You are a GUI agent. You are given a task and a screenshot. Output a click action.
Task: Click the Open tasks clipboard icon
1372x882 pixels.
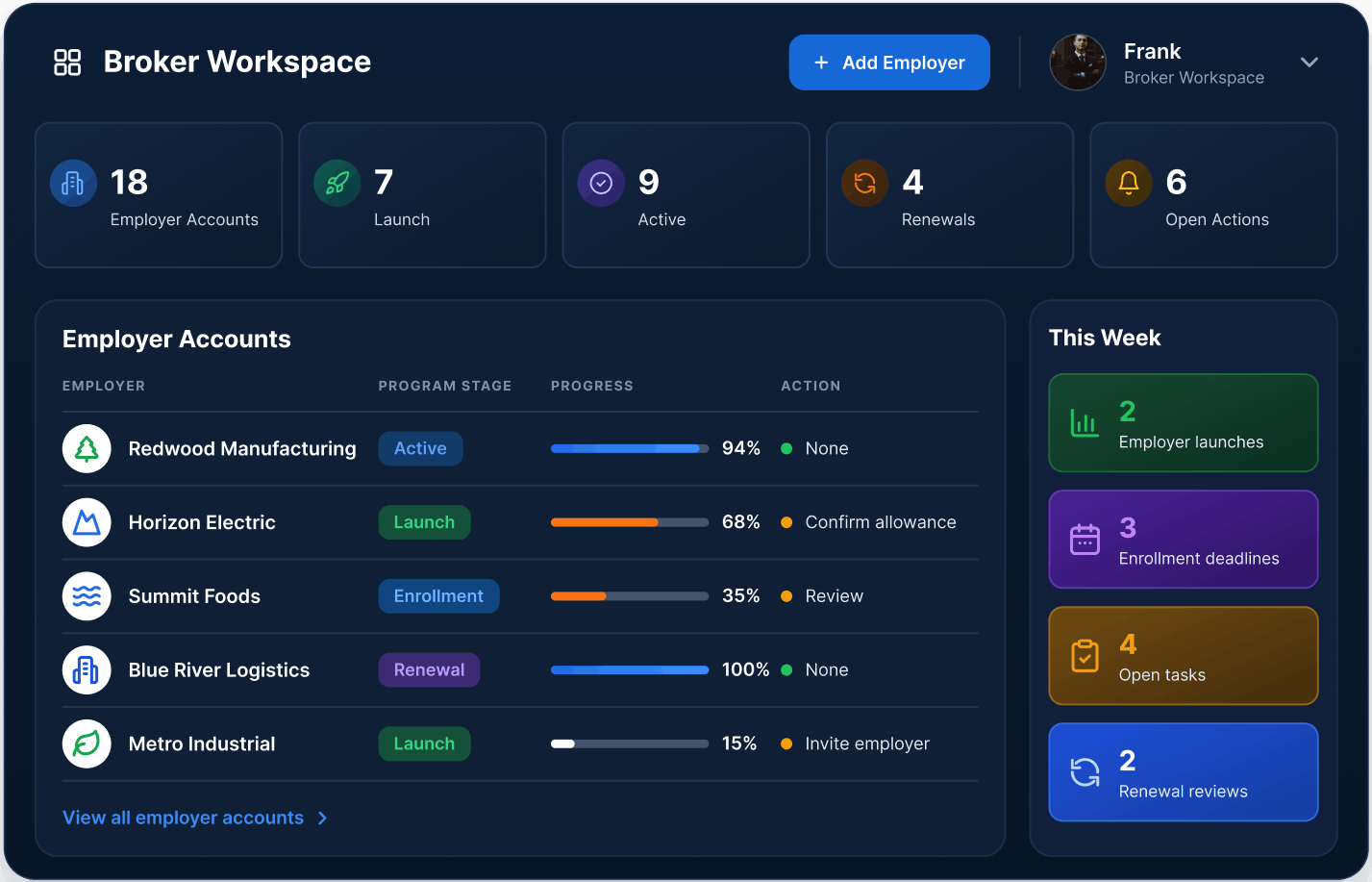point(1085,656)
